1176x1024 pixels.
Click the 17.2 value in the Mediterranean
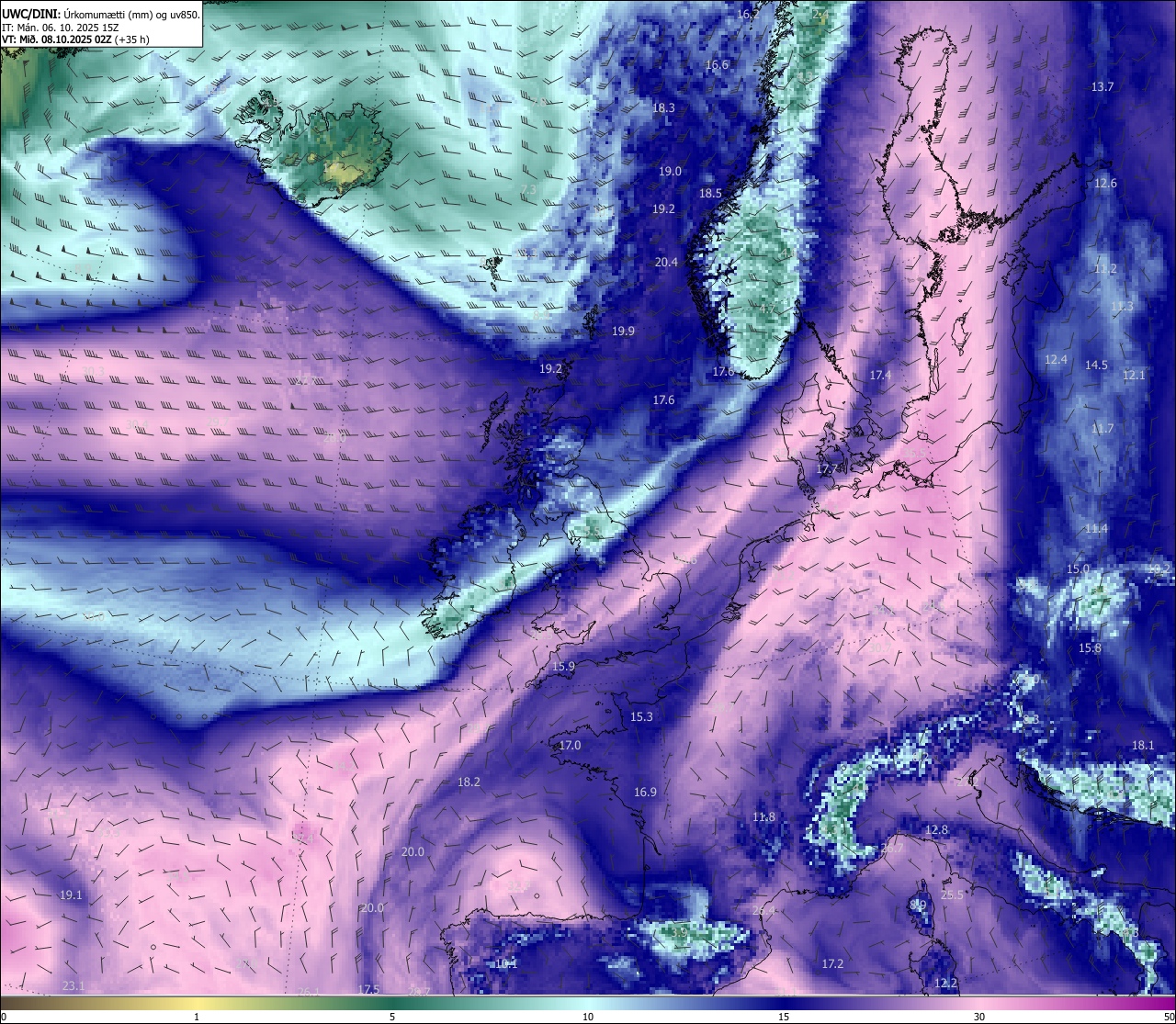tap(832, 963)
